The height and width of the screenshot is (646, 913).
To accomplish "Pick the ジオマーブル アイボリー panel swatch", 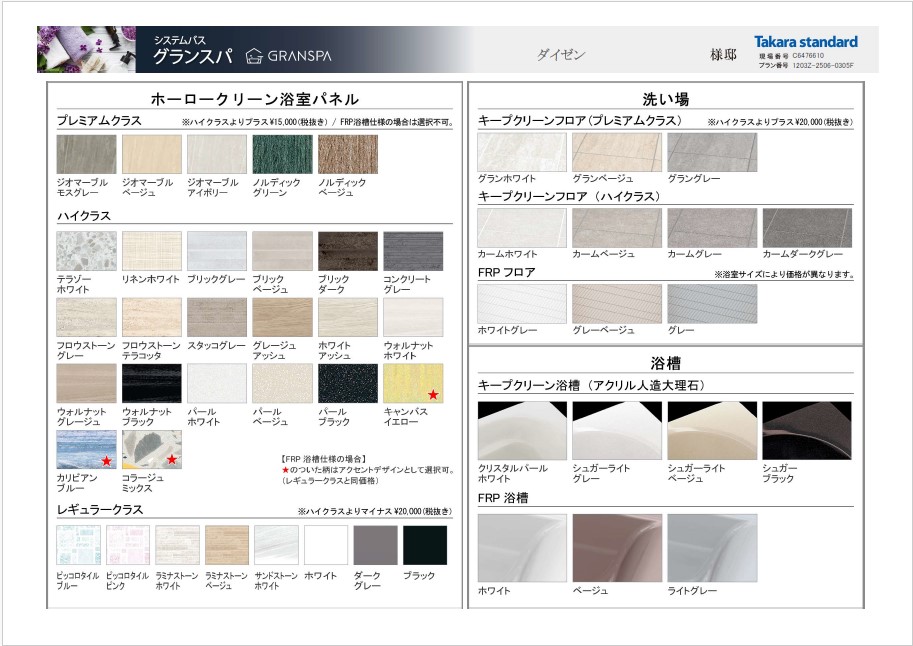I will click(217, 154).
